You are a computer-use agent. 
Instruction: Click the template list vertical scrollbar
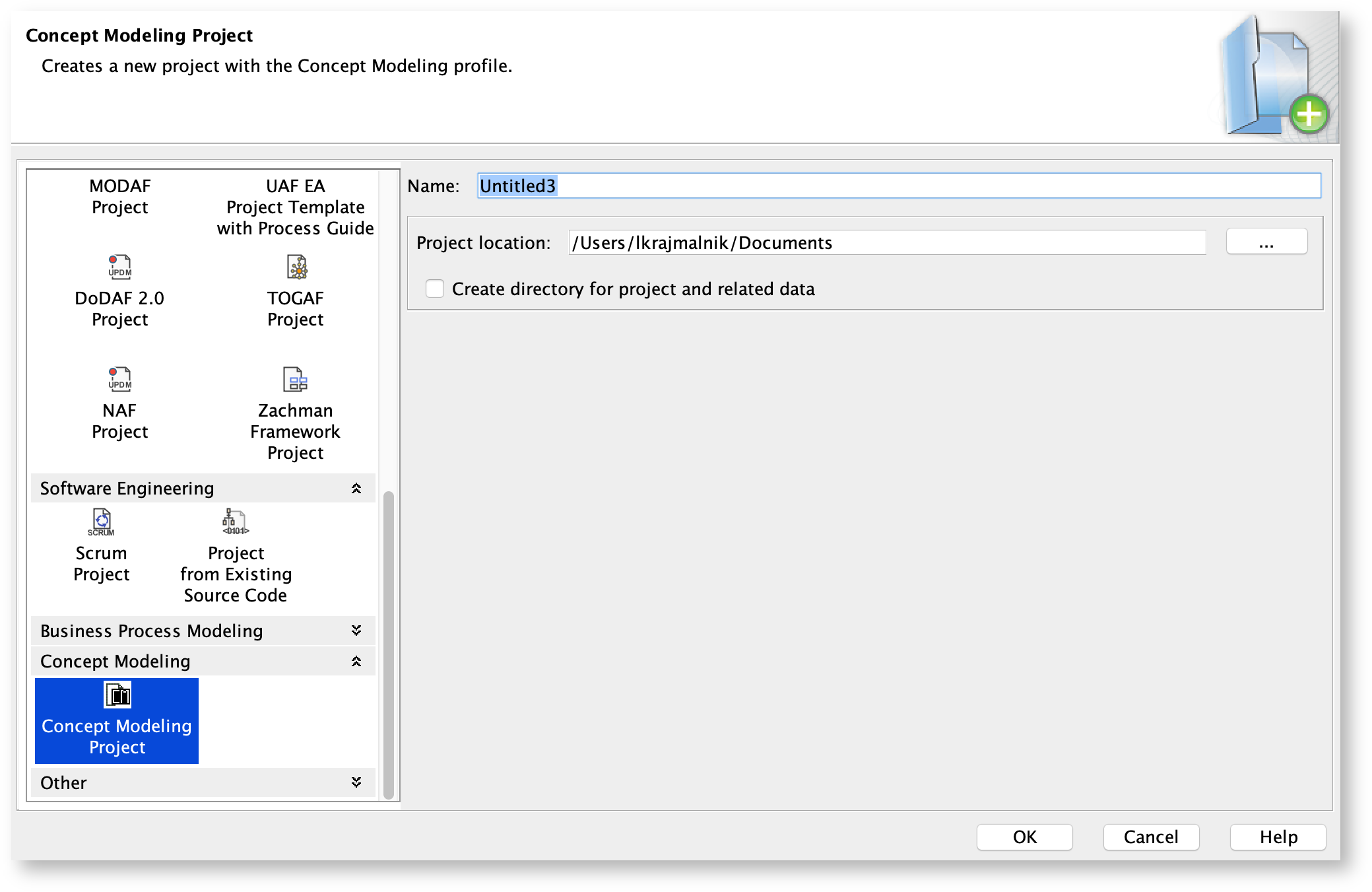[x=389, y=644]
